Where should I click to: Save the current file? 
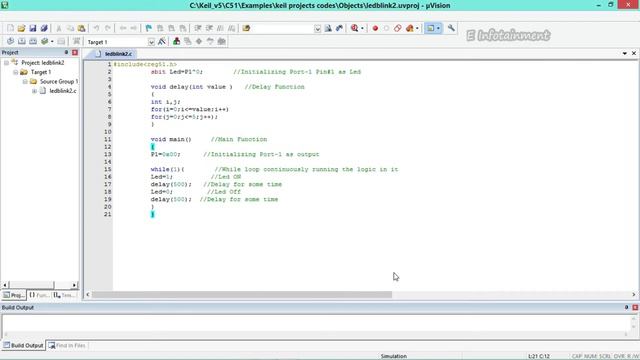point(33,28)
